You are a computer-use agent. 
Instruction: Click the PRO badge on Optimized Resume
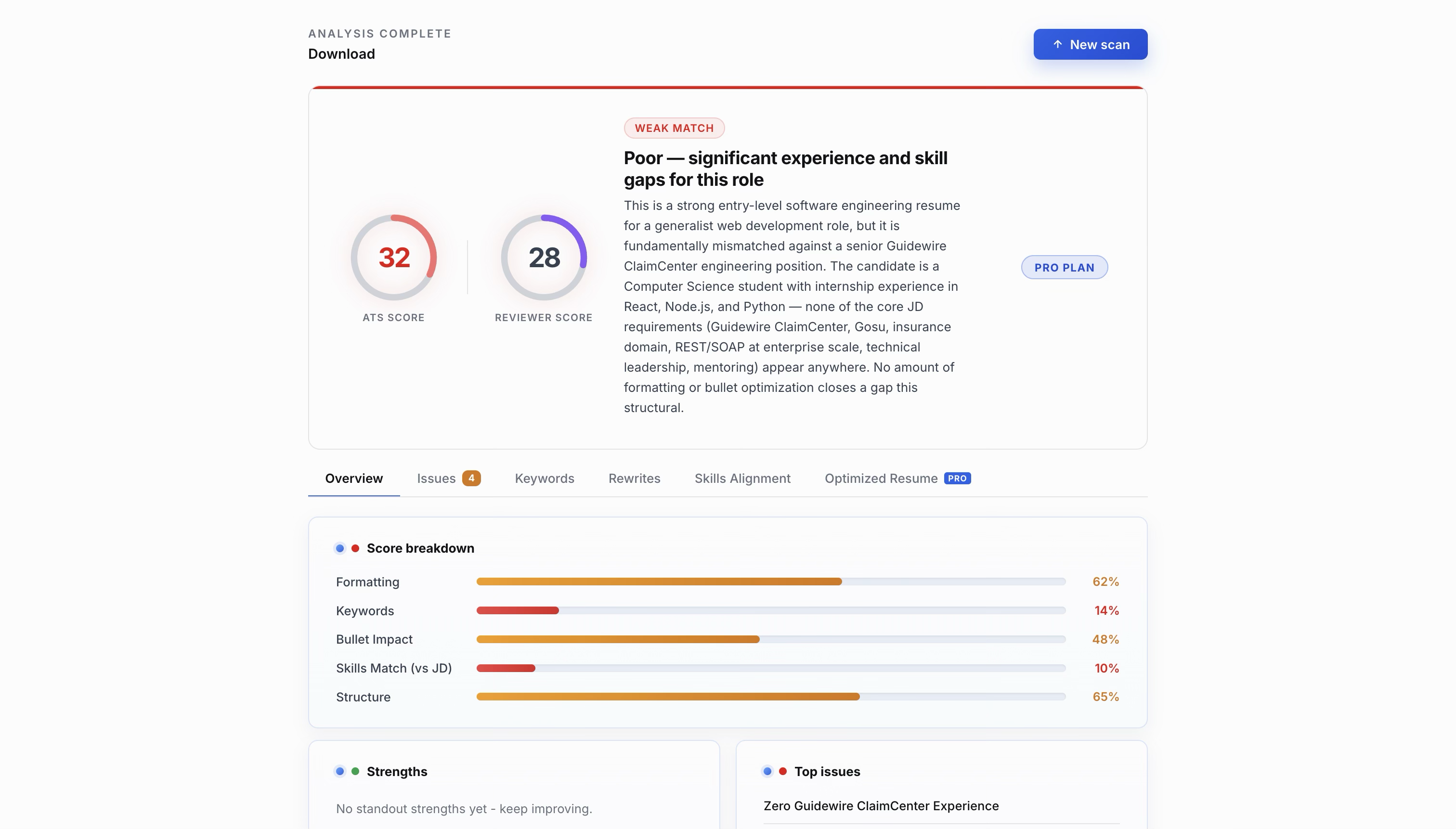pyautogui.click(x=957, y=478)
